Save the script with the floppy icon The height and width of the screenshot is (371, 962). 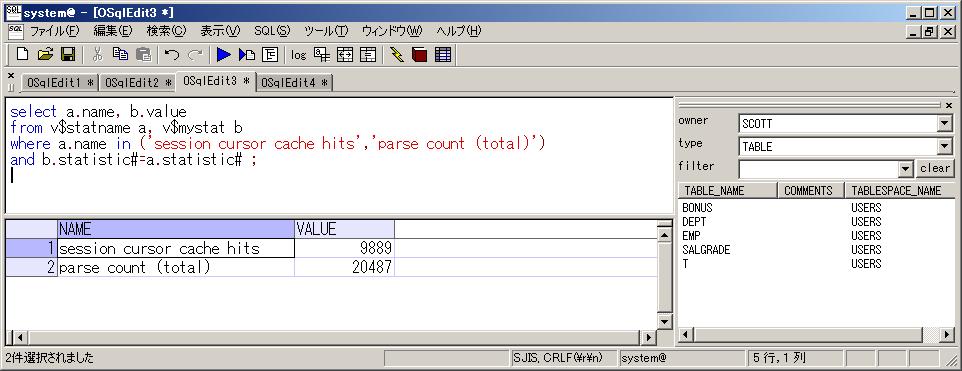(67, 55)
